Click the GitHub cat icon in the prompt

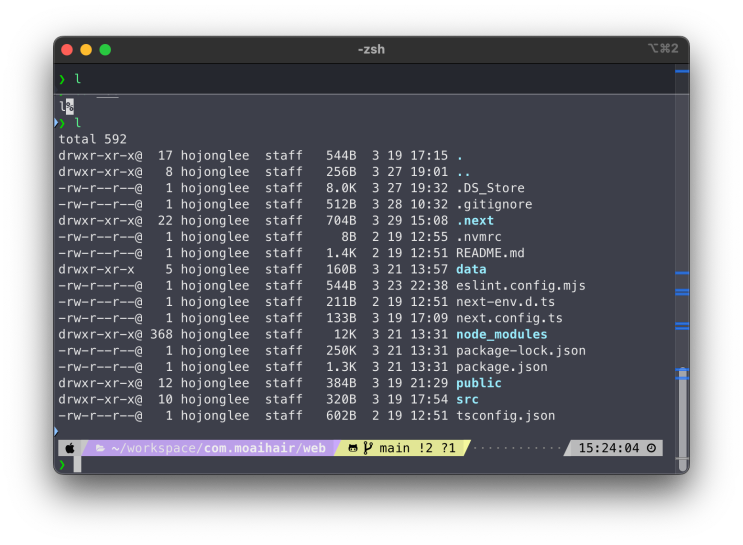(353, 448)
